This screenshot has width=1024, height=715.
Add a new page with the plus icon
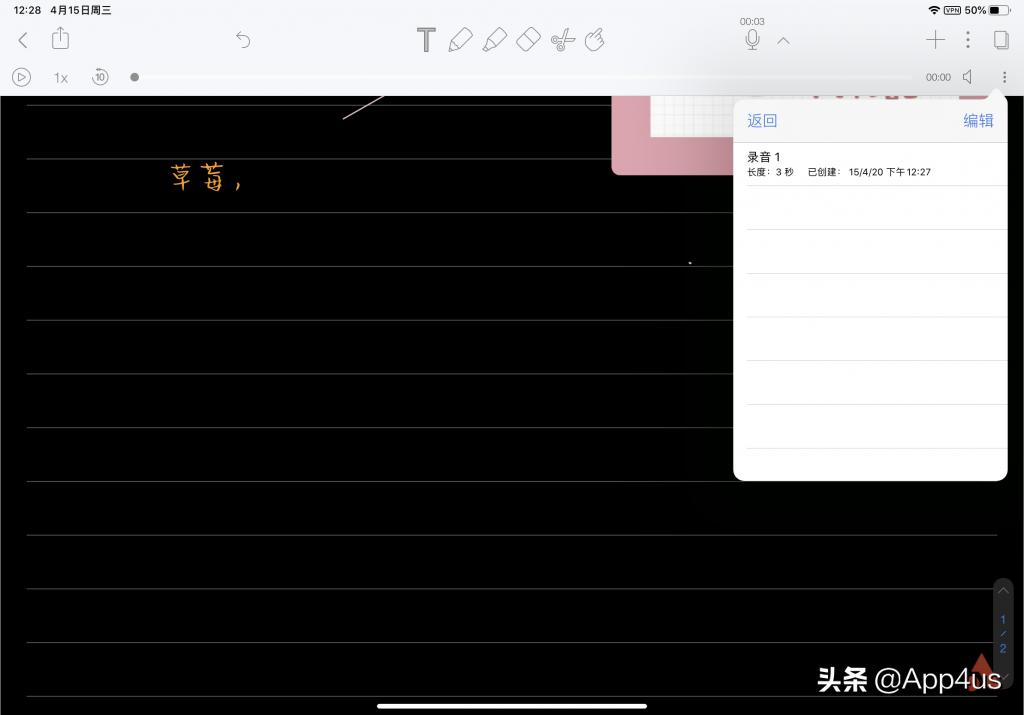tap(936, 39)
